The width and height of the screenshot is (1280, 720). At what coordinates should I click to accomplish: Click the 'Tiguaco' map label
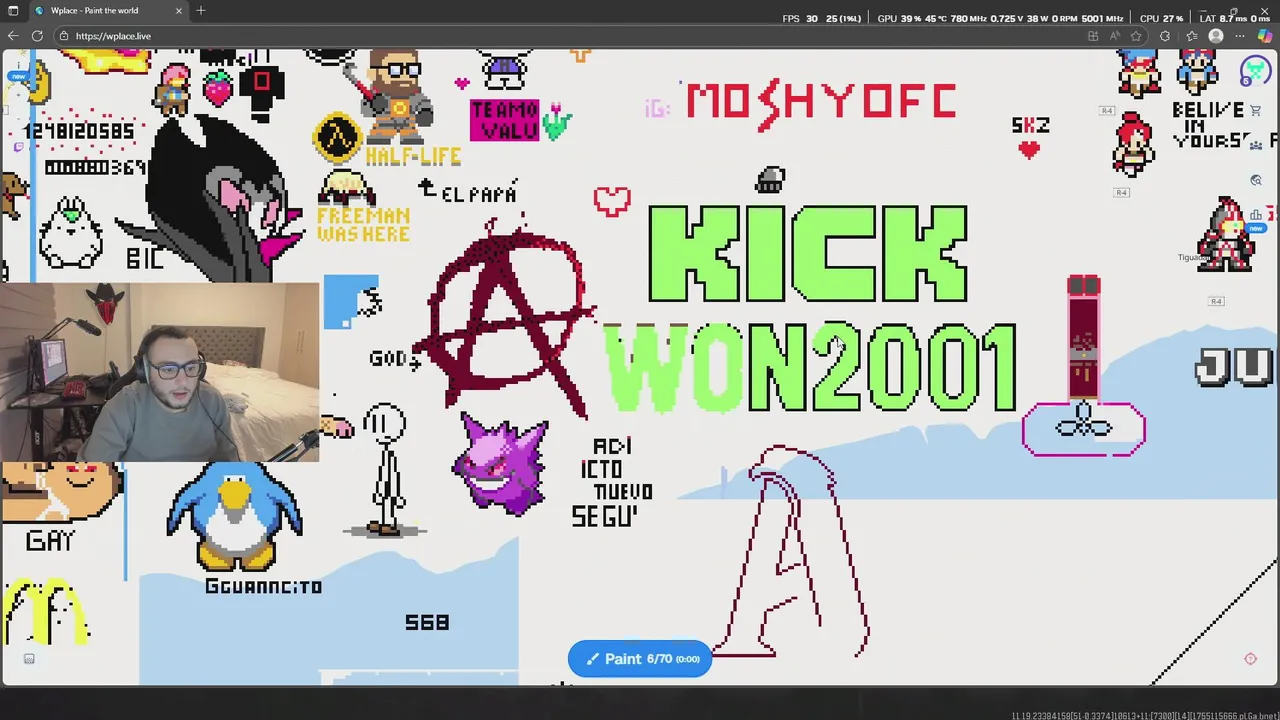click(1193, 257)
